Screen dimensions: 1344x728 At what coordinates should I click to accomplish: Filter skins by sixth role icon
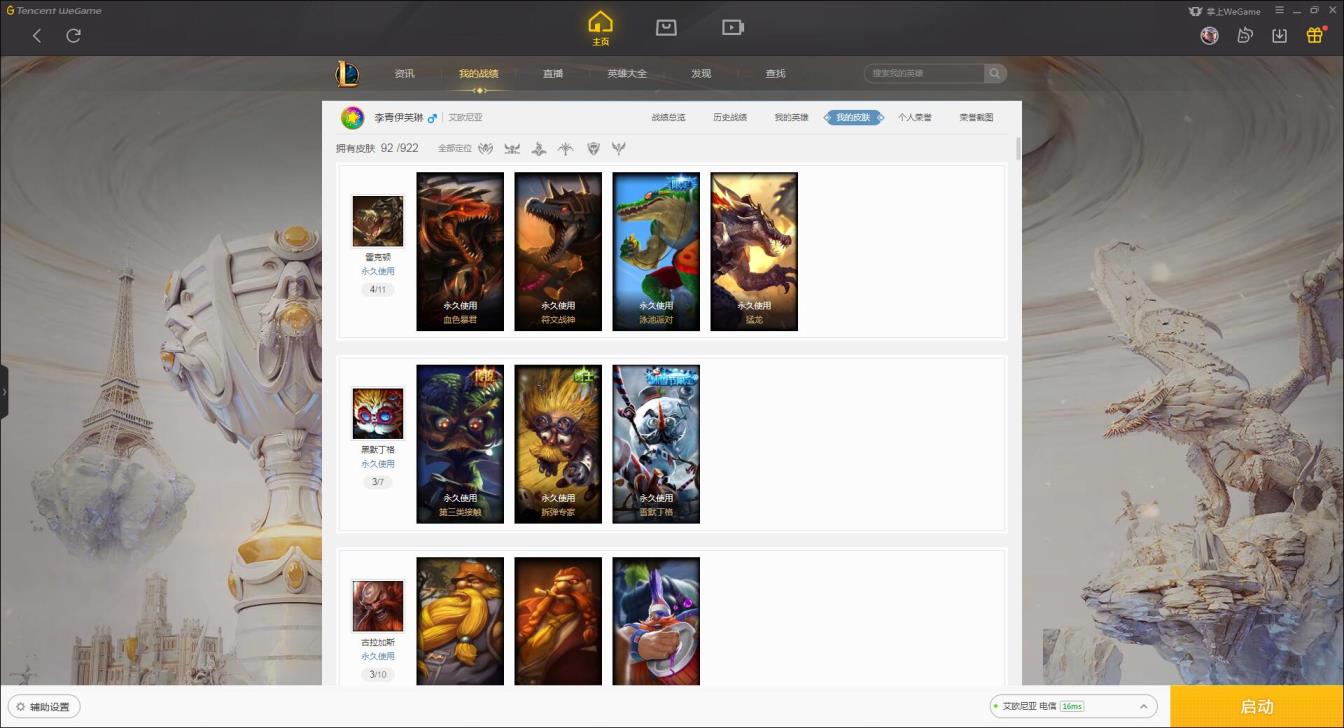coord(619,149)
